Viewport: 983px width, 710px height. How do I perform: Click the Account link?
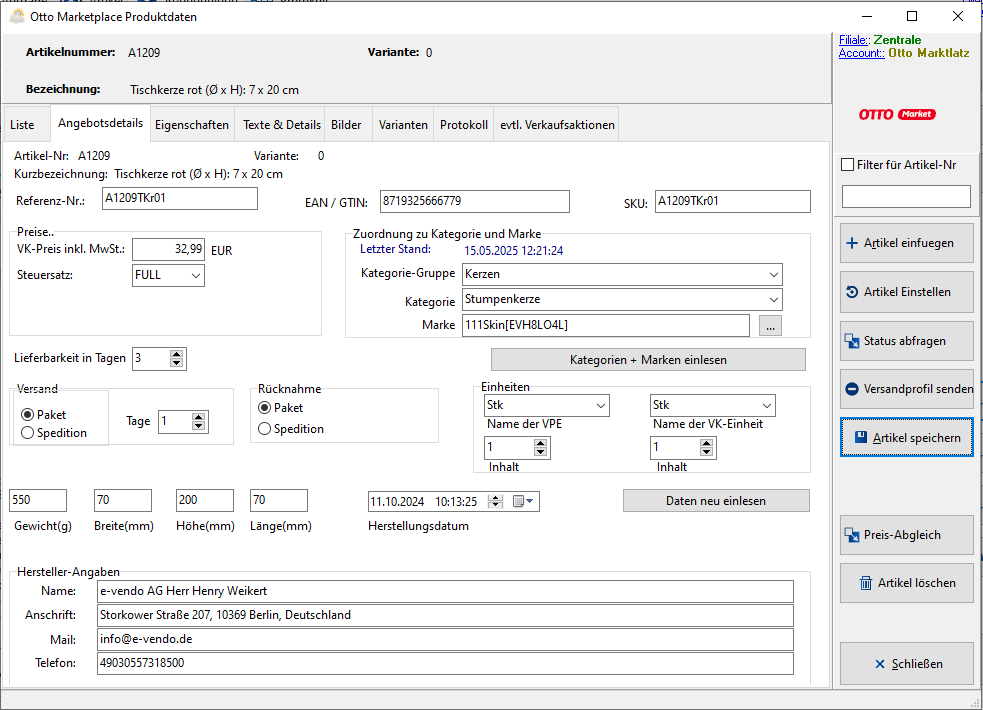click(x=862, y=53)
